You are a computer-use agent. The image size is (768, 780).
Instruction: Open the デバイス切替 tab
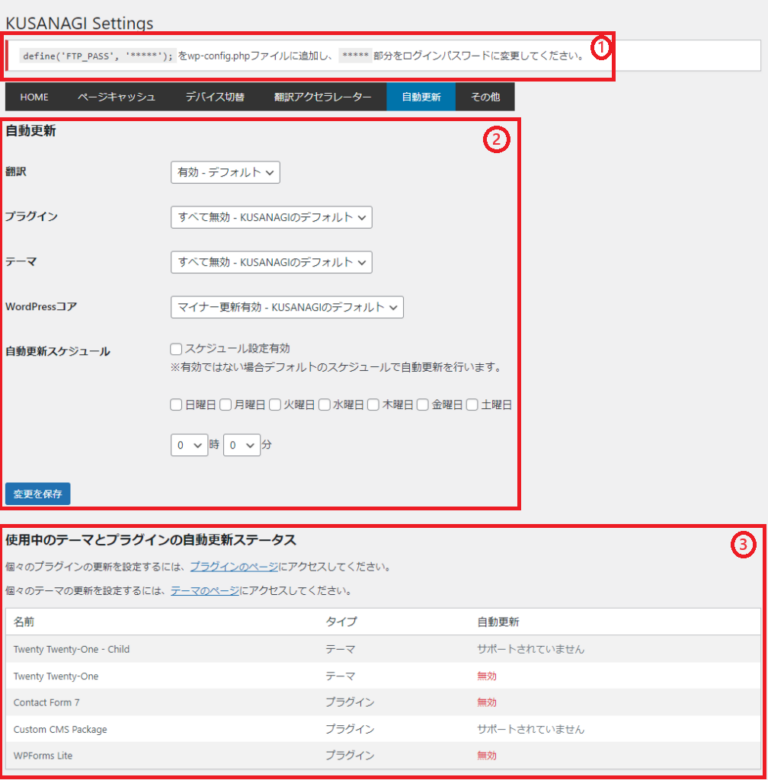[214, 97]
